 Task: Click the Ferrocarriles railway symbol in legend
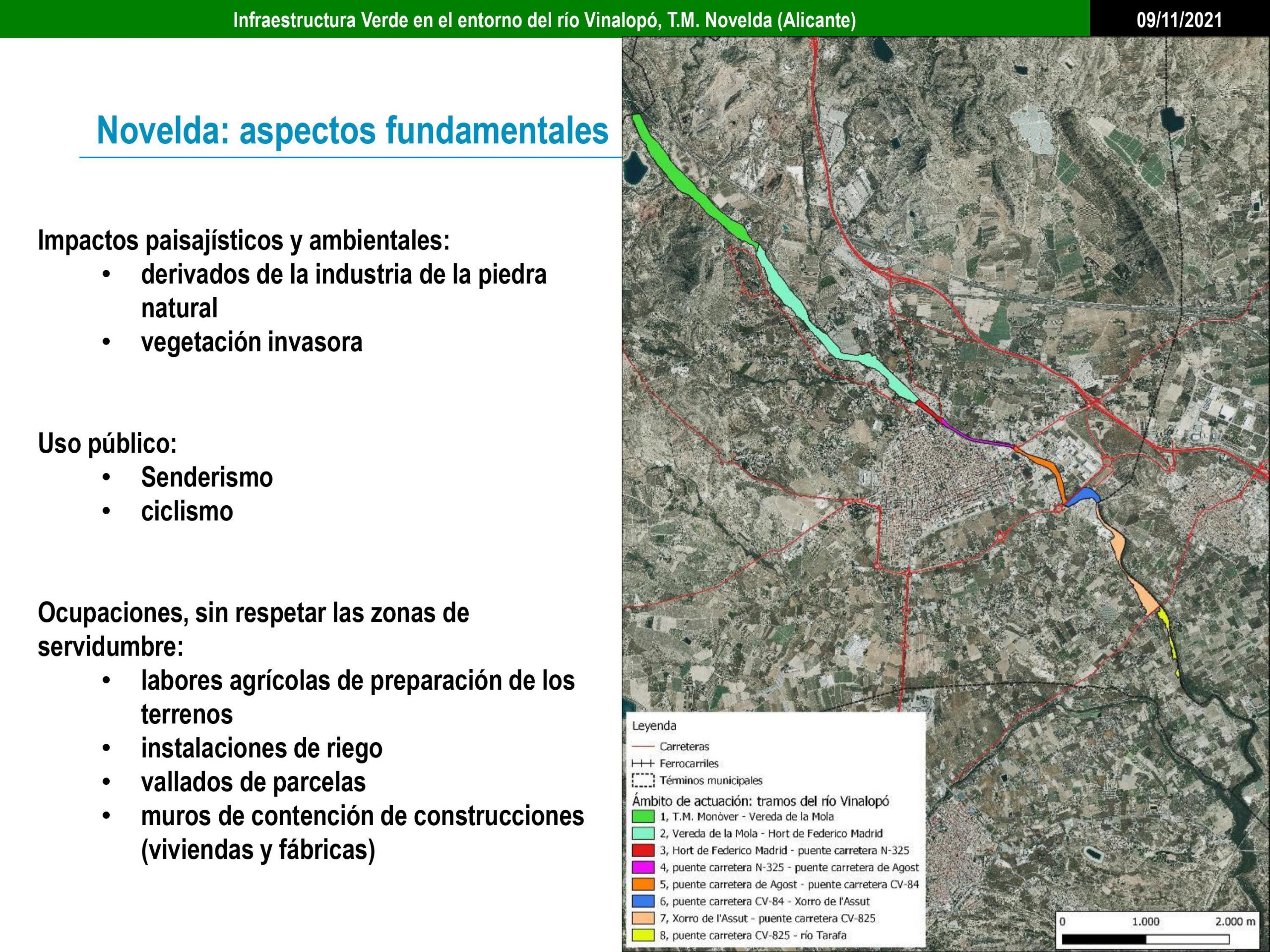click(x=642, y=764)
